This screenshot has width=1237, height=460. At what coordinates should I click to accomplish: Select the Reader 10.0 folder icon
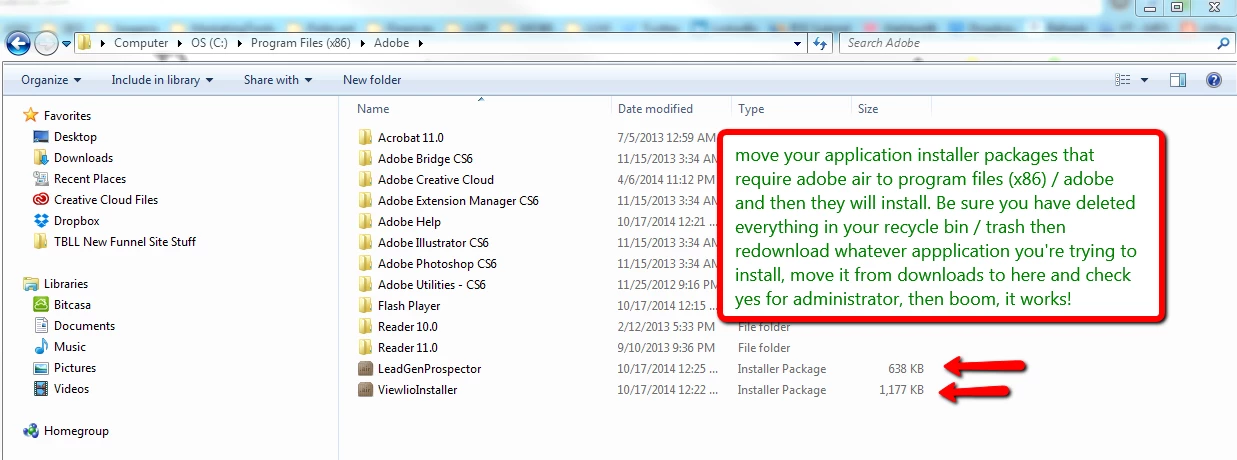point(365,327)
